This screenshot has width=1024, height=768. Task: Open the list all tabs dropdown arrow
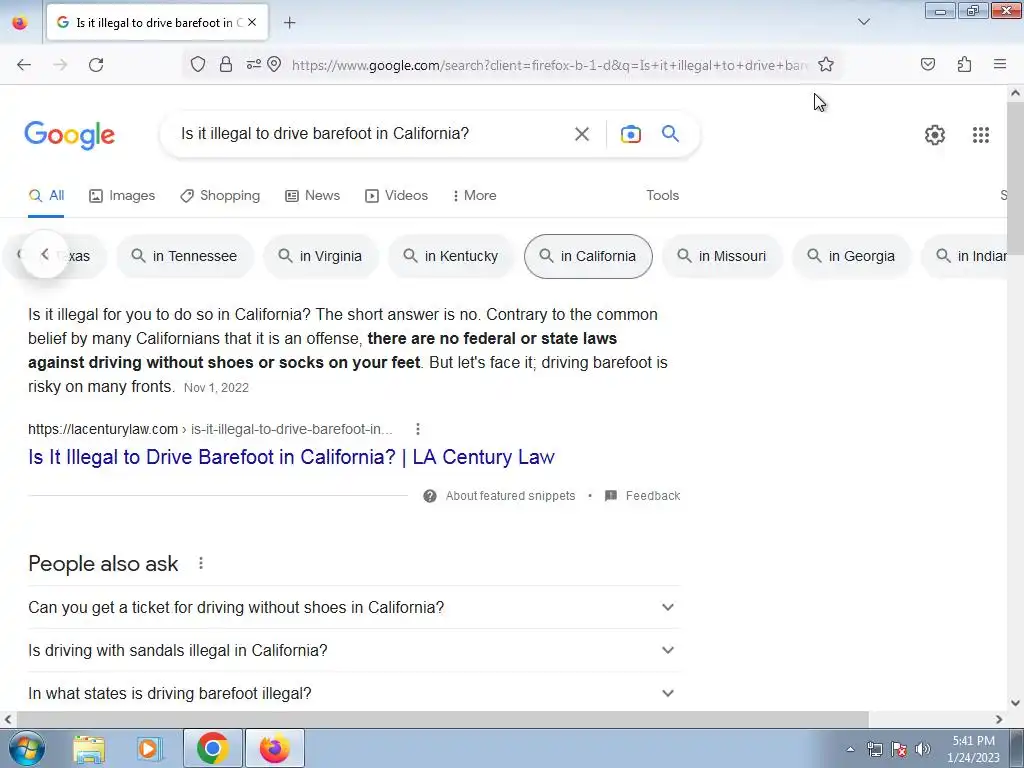864,22
